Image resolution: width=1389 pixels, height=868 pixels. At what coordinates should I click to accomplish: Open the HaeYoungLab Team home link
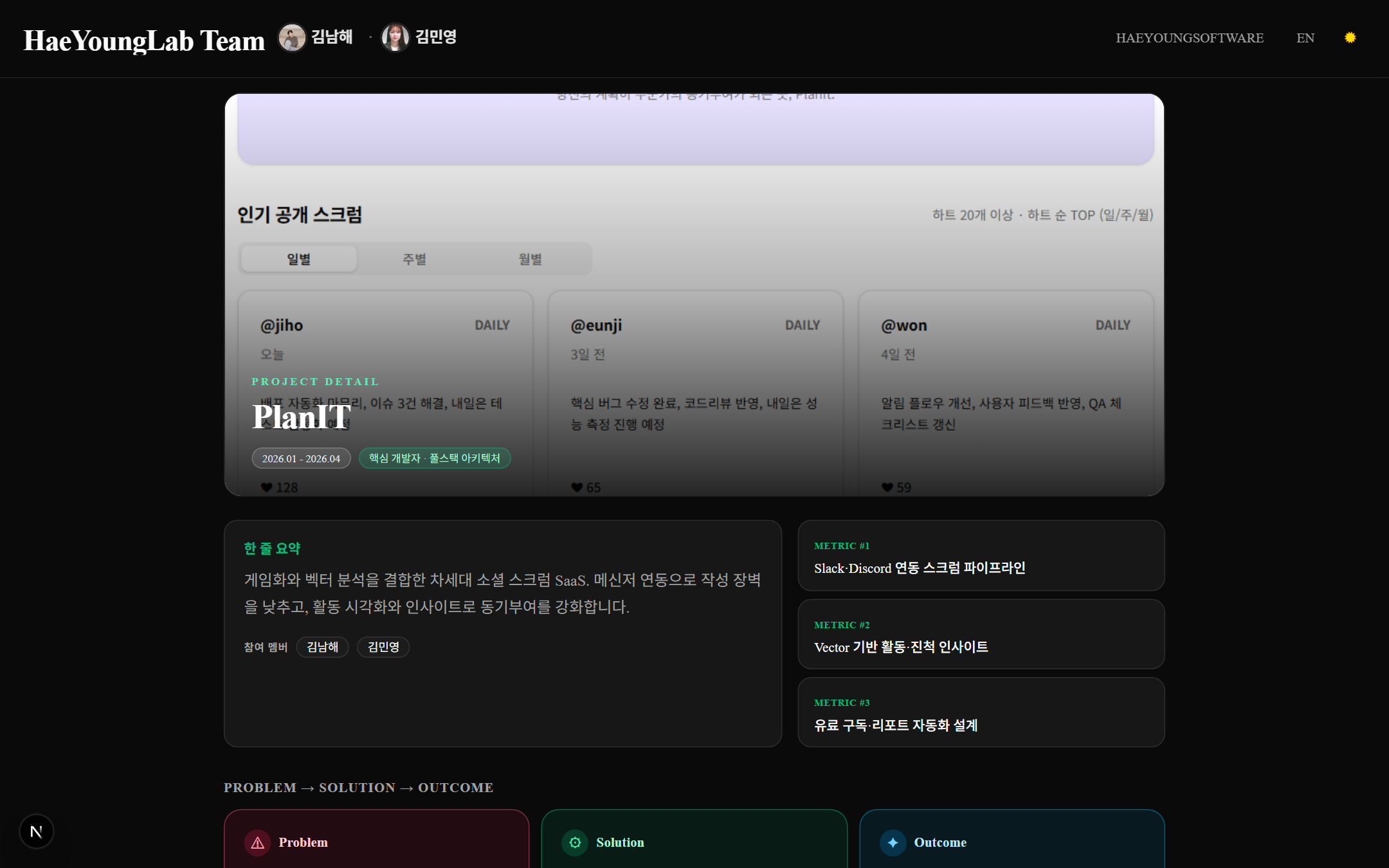point(144,40)
